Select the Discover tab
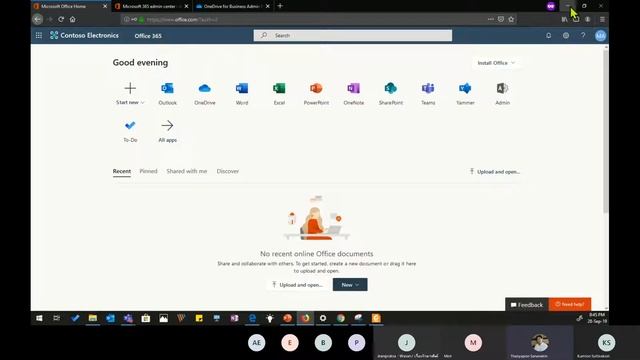Image resolution: width=640 pixels, height=360 pixels. (228, 171)
